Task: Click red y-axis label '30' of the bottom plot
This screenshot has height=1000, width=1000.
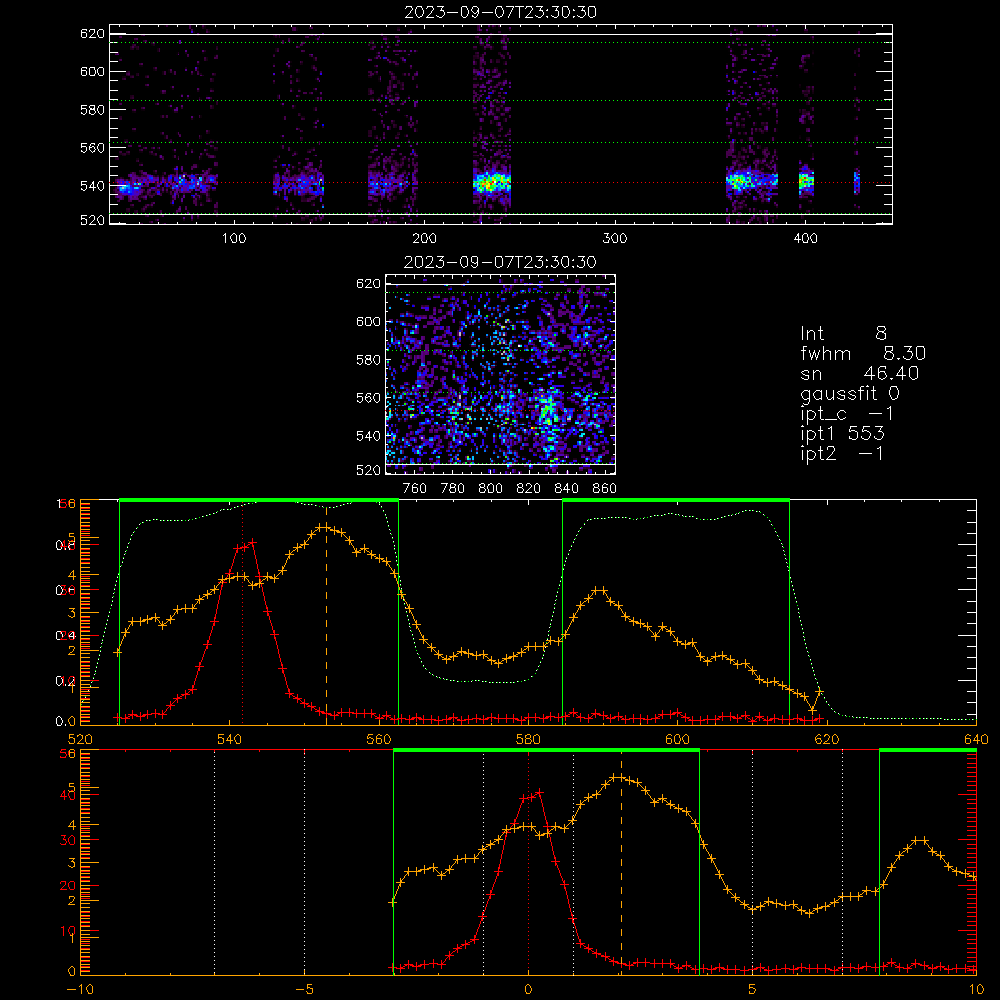Action: [68, 841]
